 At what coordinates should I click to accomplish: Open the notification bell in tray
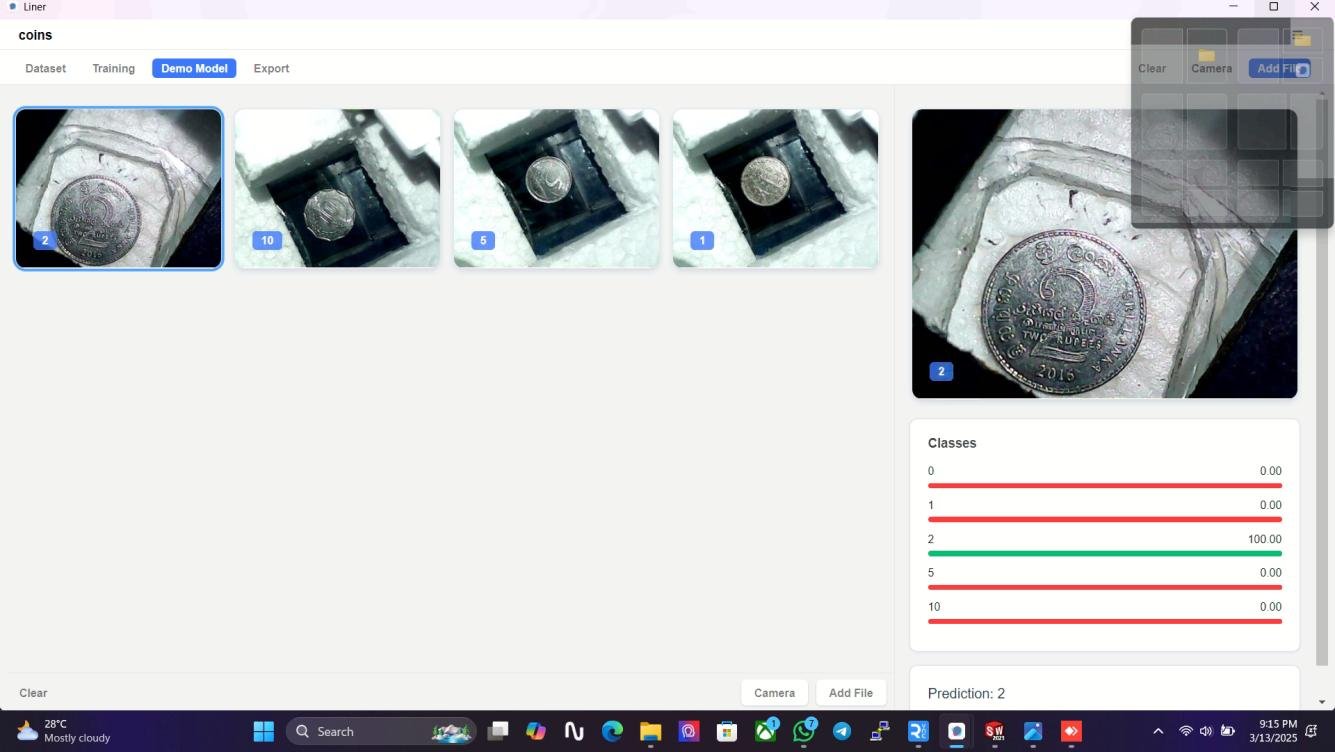(1312, 731)
